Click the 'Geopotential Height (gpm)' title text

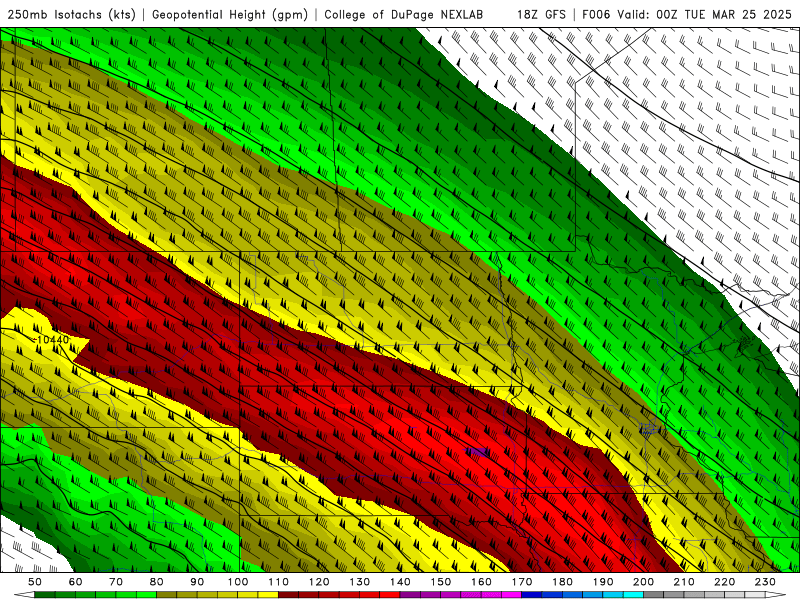(x=230, y=15)
